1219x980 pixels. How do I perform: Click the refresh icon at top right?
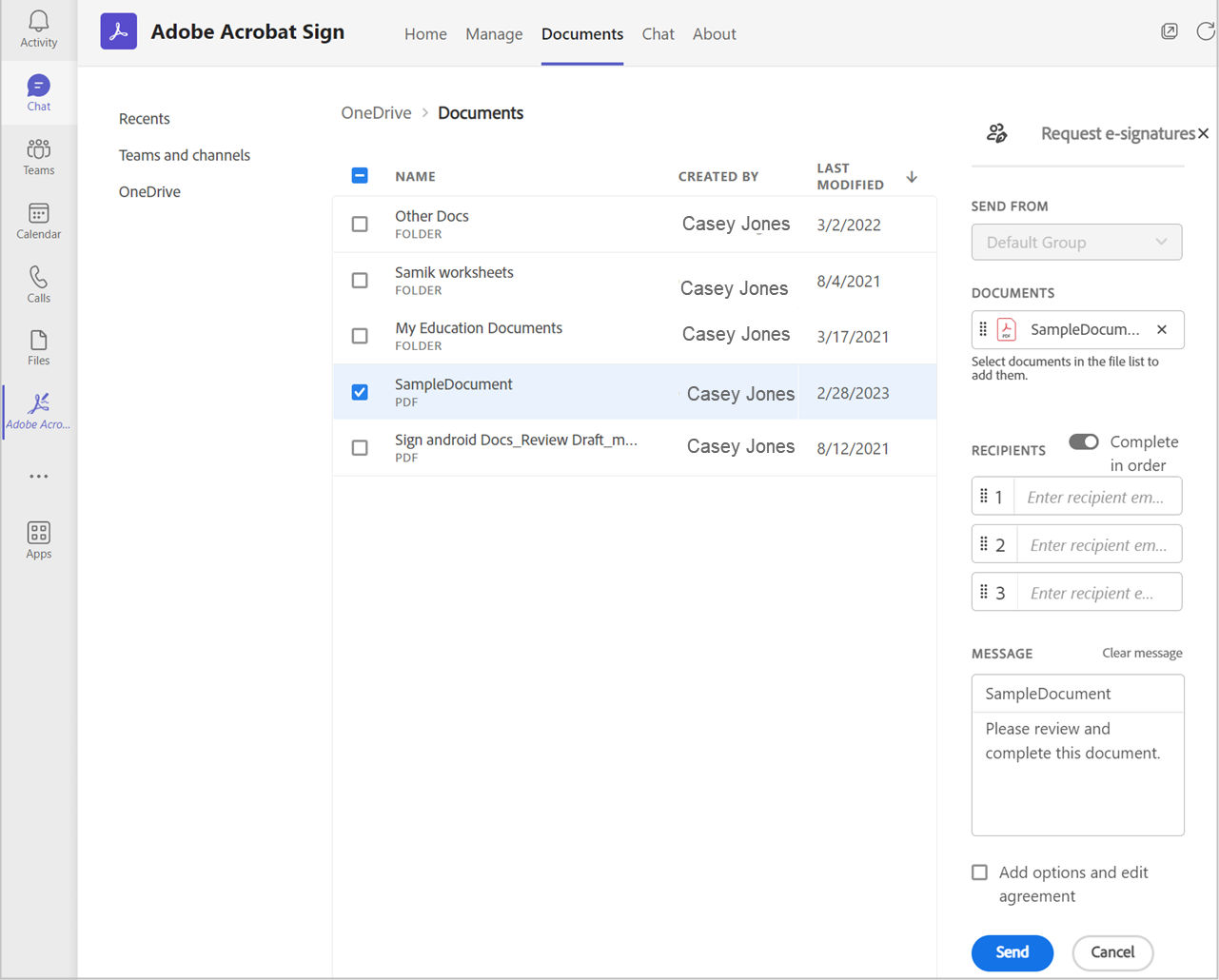1205,31
